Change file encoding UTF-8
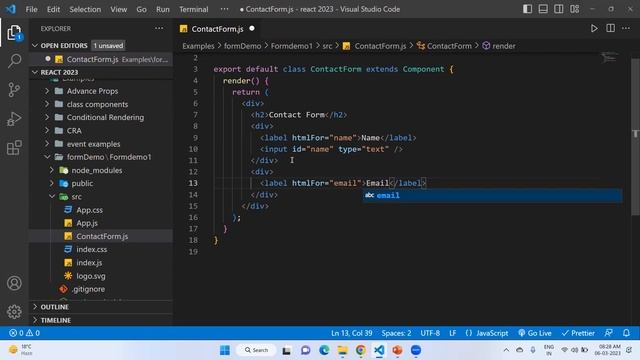This screenshot has height=360, width=640. coord(430,333)
